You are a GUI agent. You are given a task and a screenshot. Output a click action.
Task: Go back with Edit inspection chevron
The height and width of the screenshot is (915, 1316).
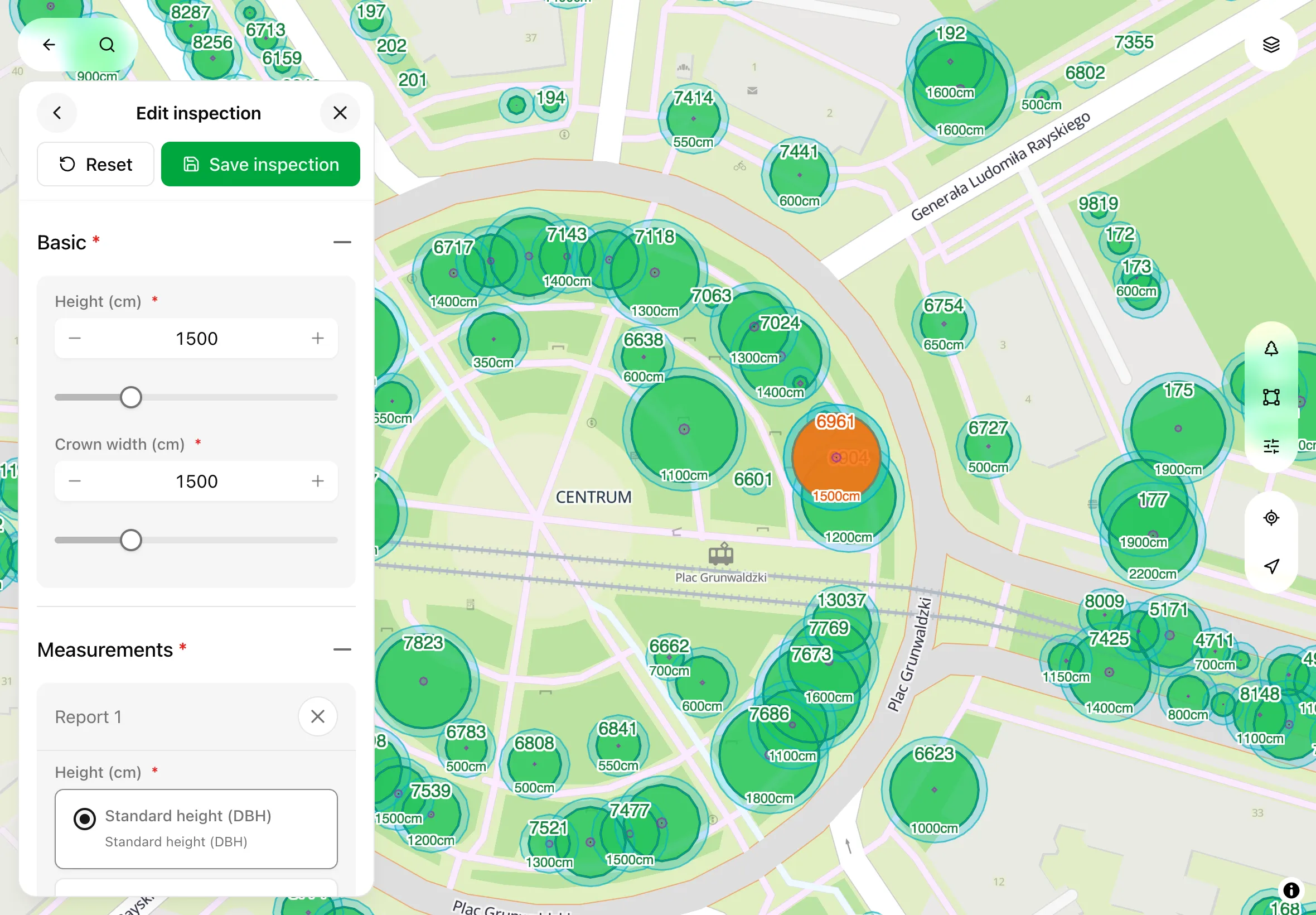point(57,113)
